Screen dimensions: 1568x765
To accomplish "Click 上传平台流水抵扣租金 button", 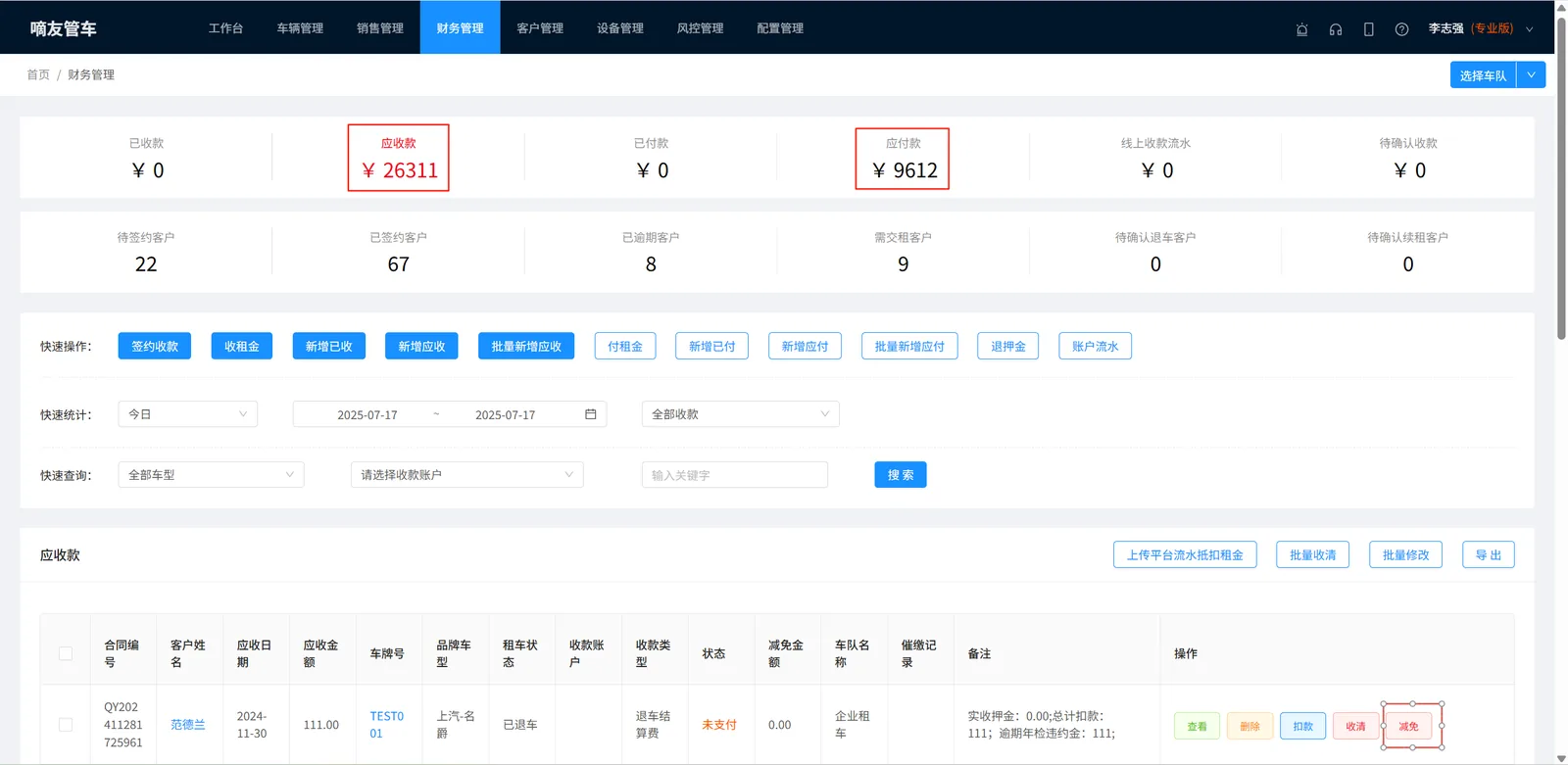I will tap(1185, 555).
